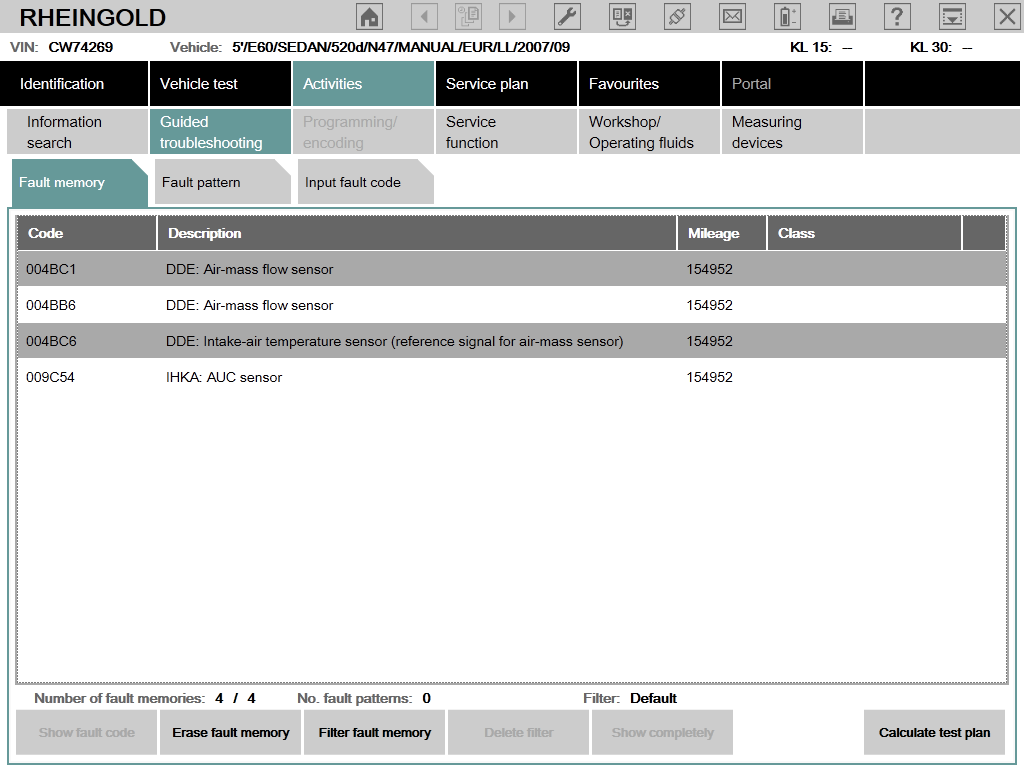Select the Activities menu

(363, 84)
